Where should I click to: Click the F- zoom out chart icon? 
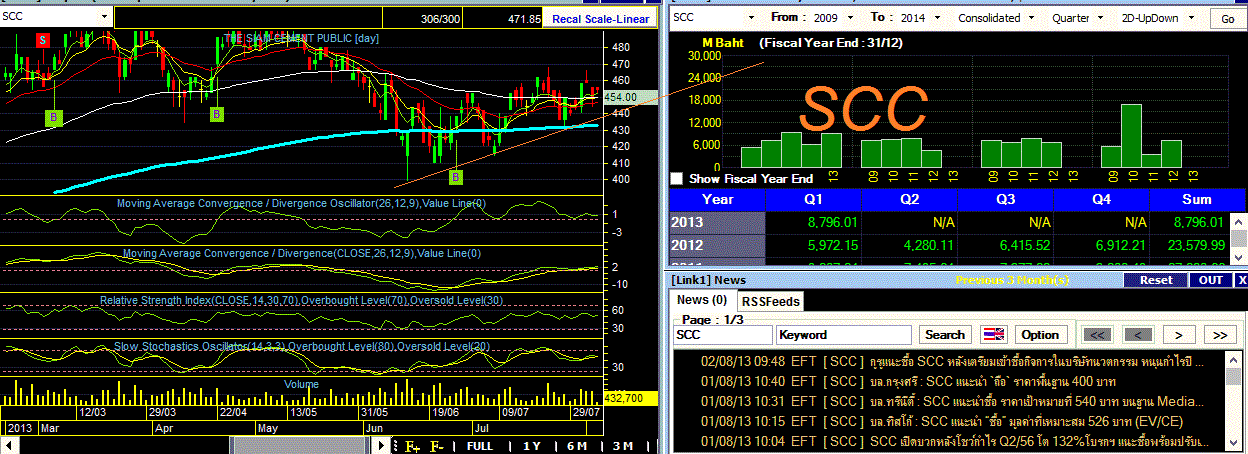click(x=437, y=446)
